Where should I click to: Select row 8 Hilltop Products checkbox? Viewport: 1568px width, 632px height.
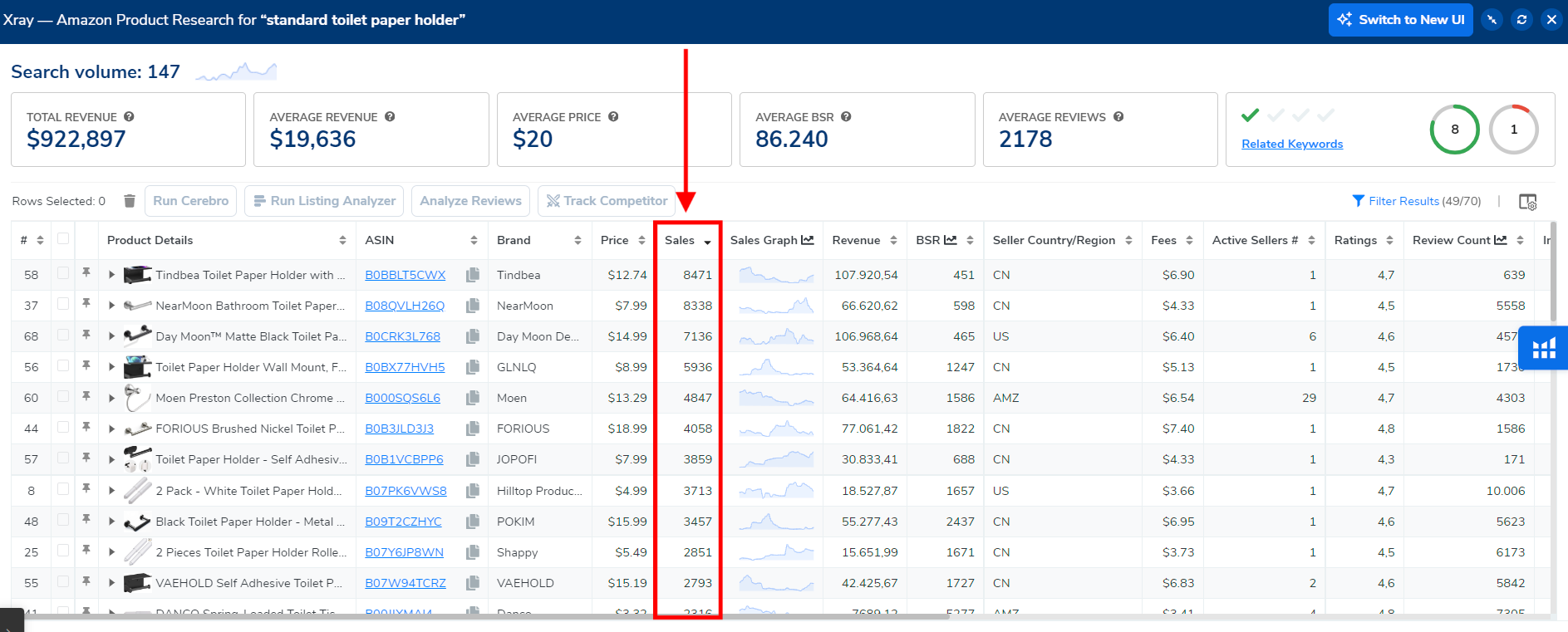(63, 489)
